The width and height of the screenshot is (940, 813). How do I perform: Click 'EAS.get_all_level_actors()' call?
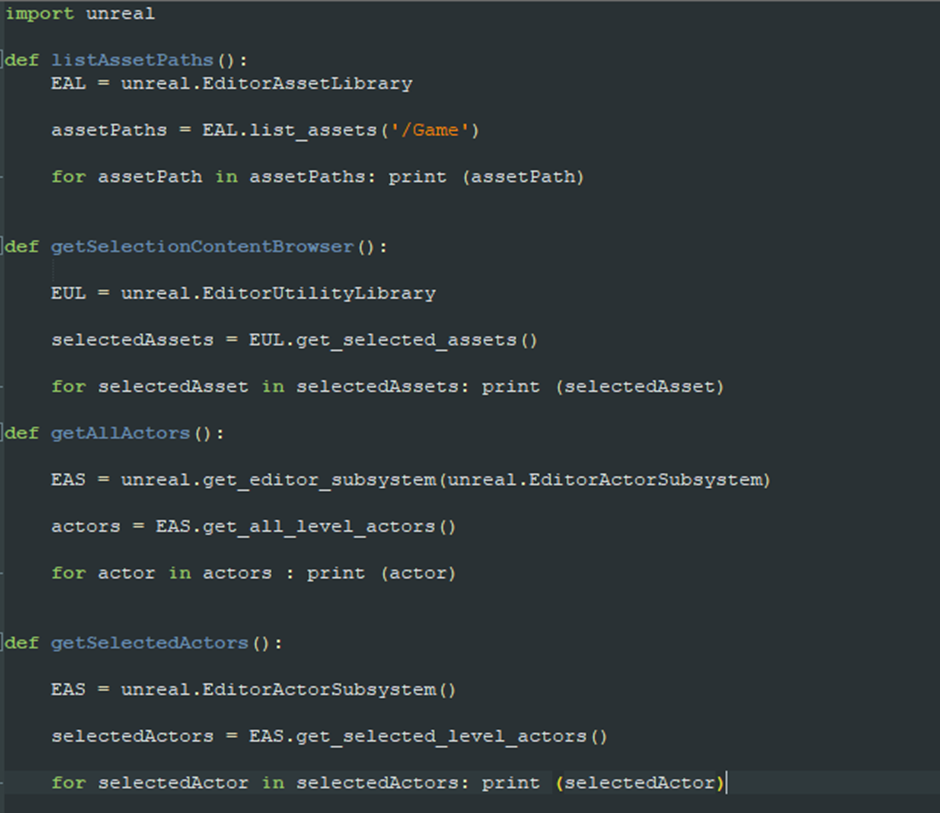(306, 526)
